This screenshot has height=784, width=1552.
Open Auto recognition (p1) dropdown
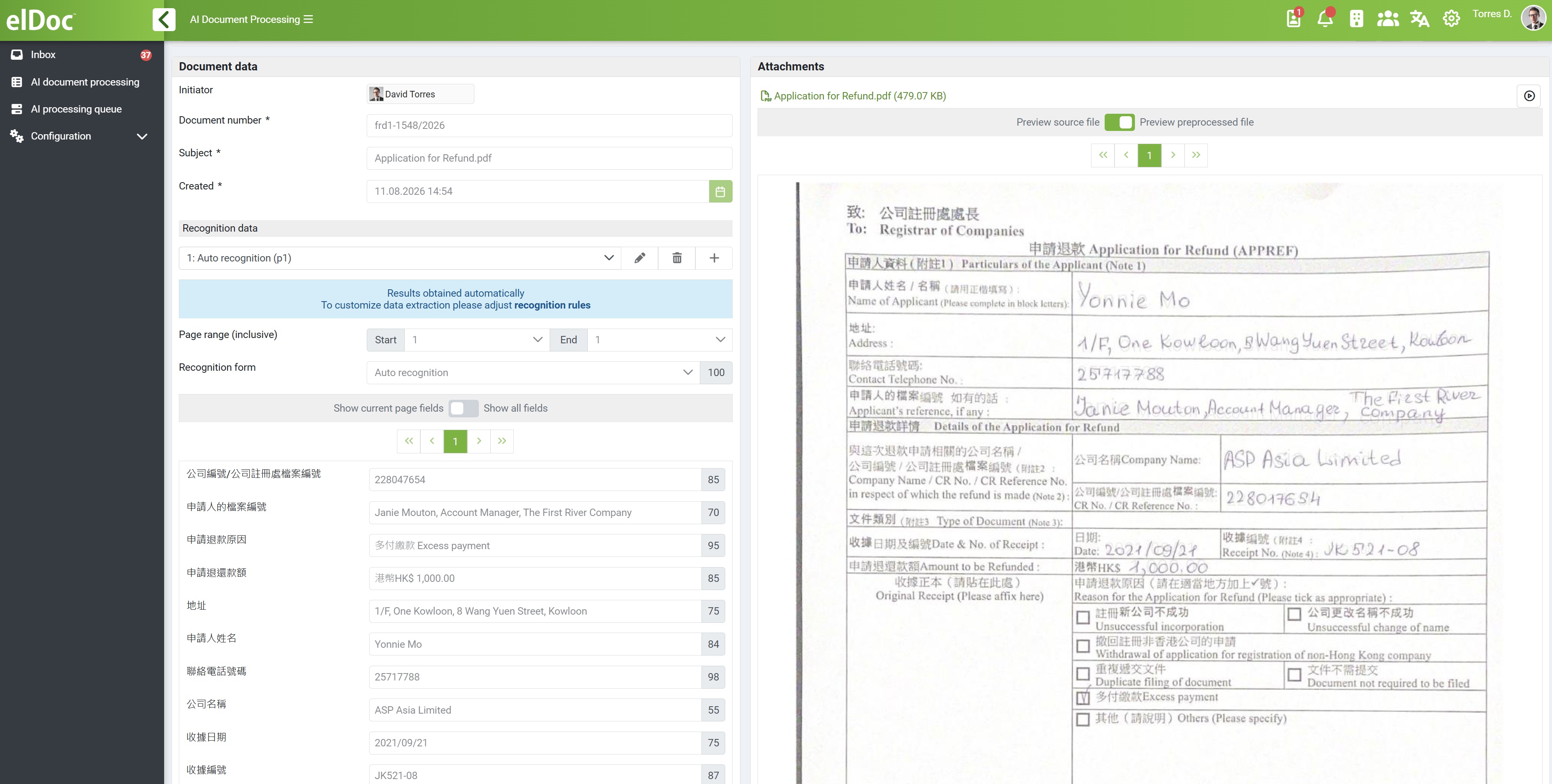coord(400,258)
